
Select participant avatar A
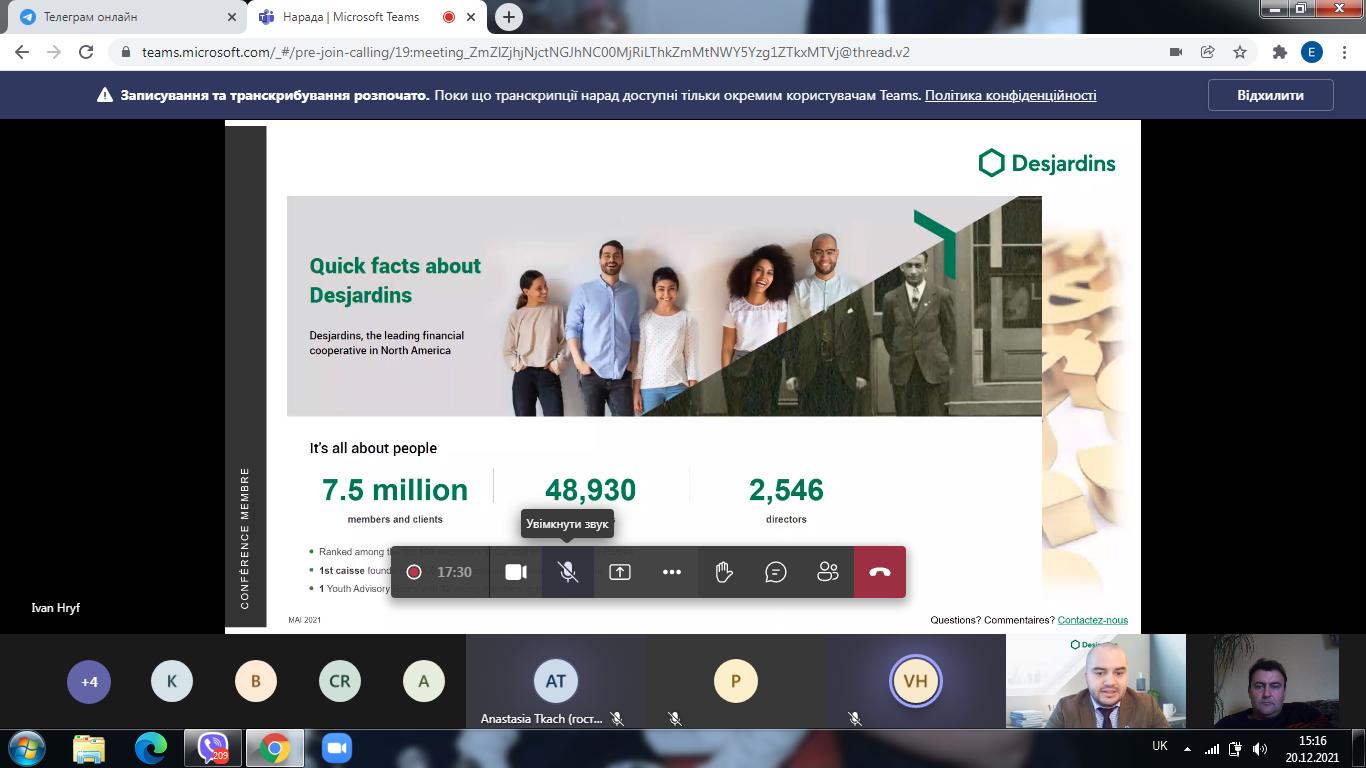pos(424,682)
